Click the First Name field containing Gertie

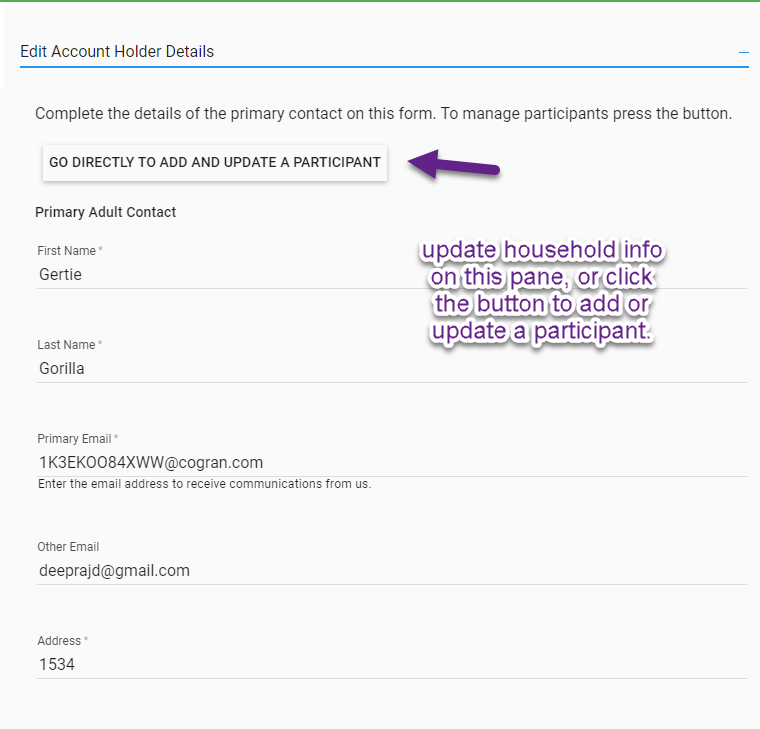(x=390, y=274)
